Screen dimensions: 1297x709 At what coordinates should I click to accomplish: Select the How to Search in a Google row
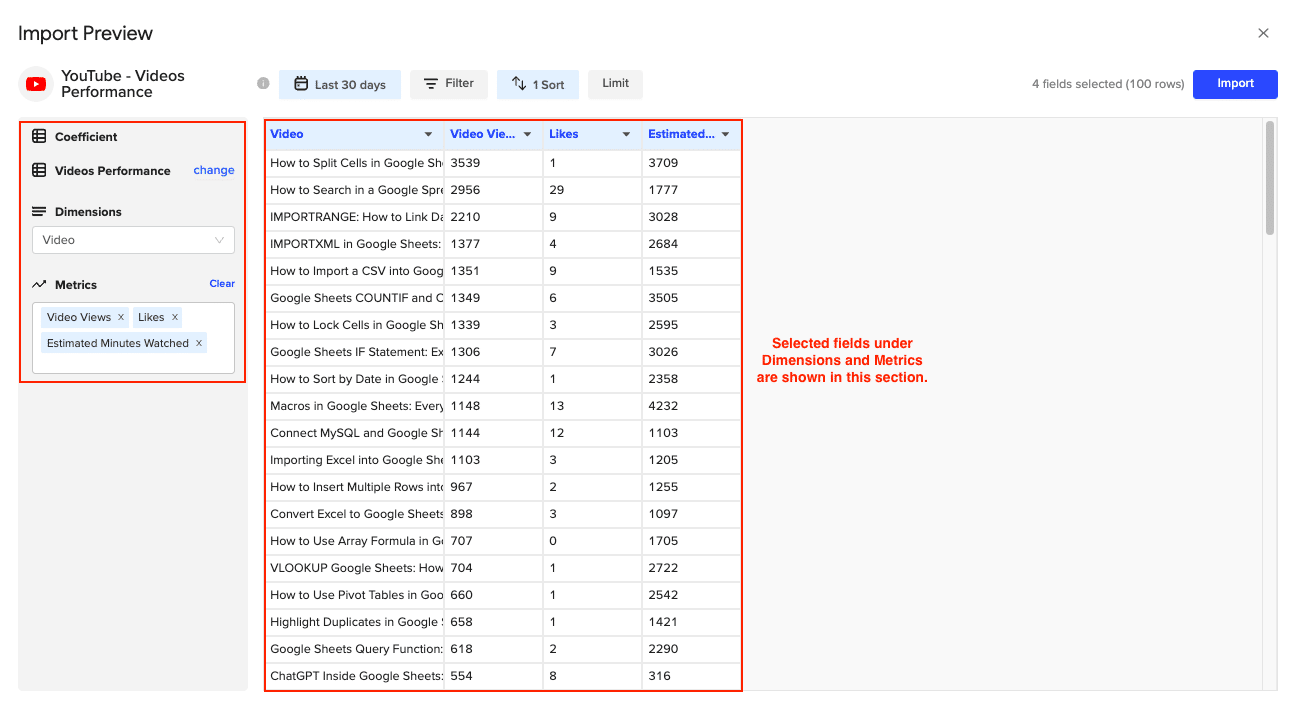click(503, 190)
